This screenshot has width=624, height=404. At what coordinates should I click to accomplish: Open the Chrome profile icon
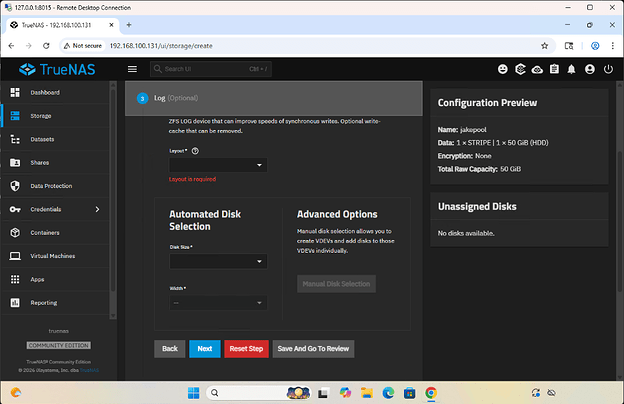click(x=595, y=46)
